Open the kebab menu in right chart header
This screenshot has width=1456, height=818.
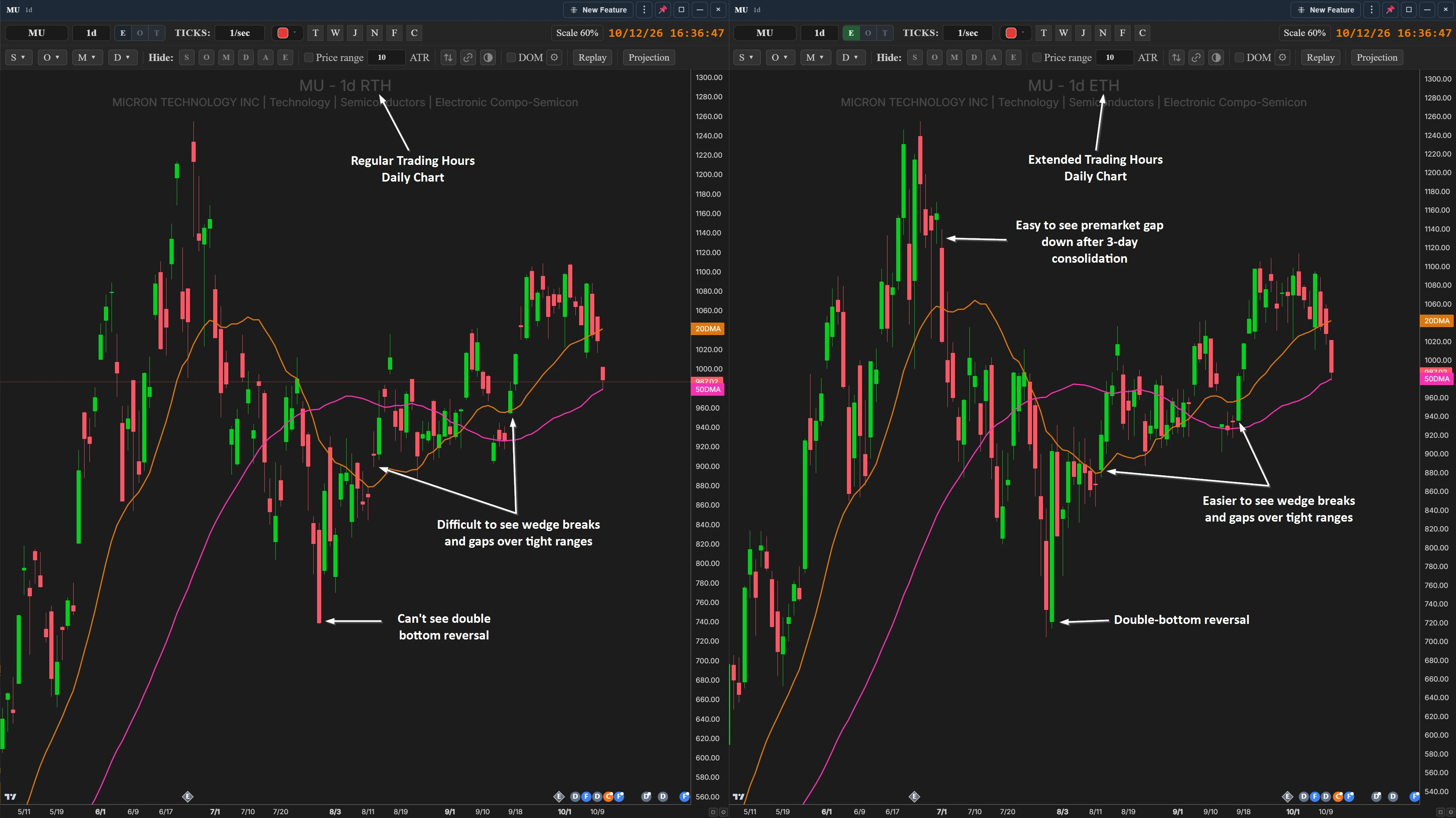point(1371,9)
